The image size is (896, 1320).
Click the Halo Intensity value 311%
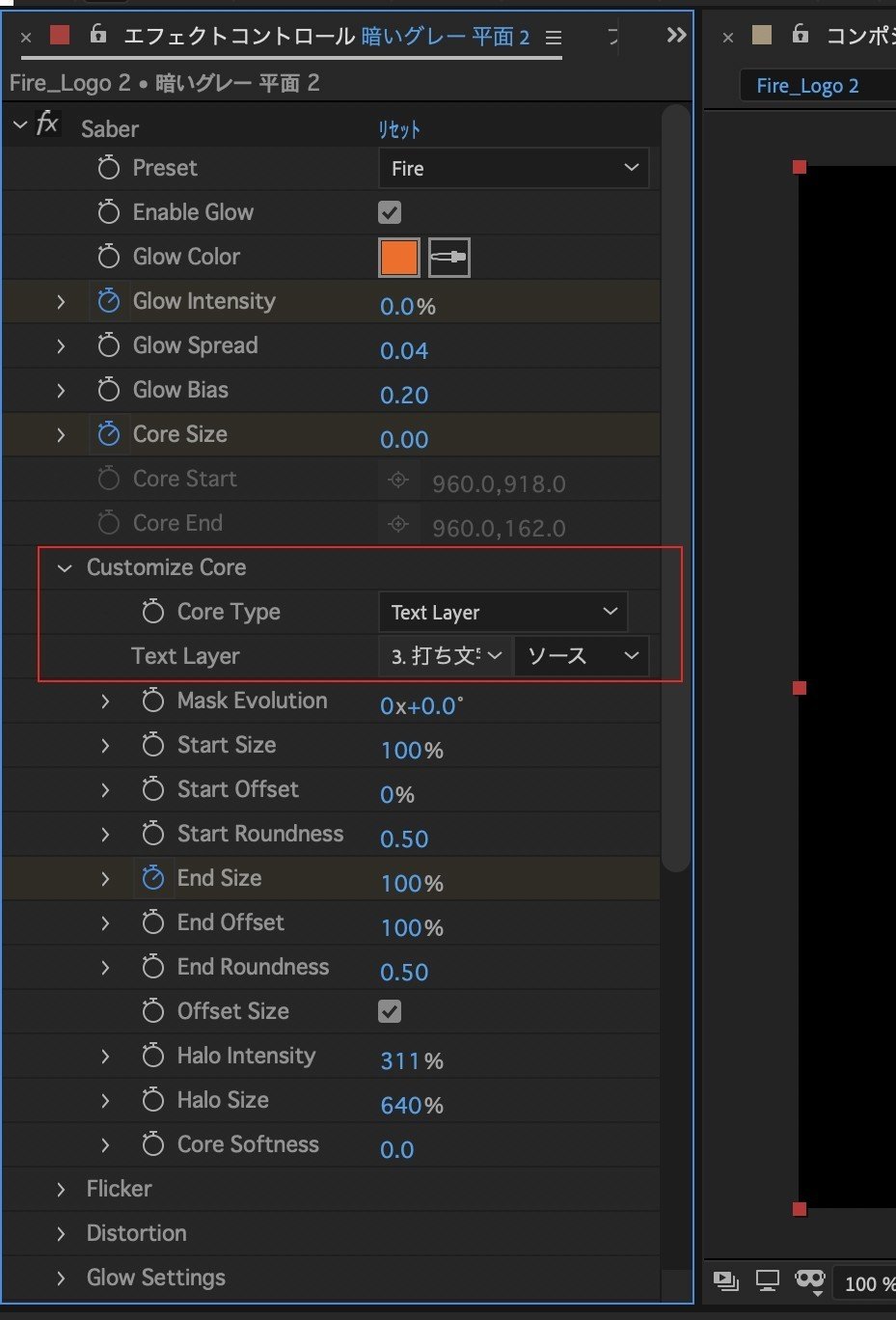(x=412, y=1061)
